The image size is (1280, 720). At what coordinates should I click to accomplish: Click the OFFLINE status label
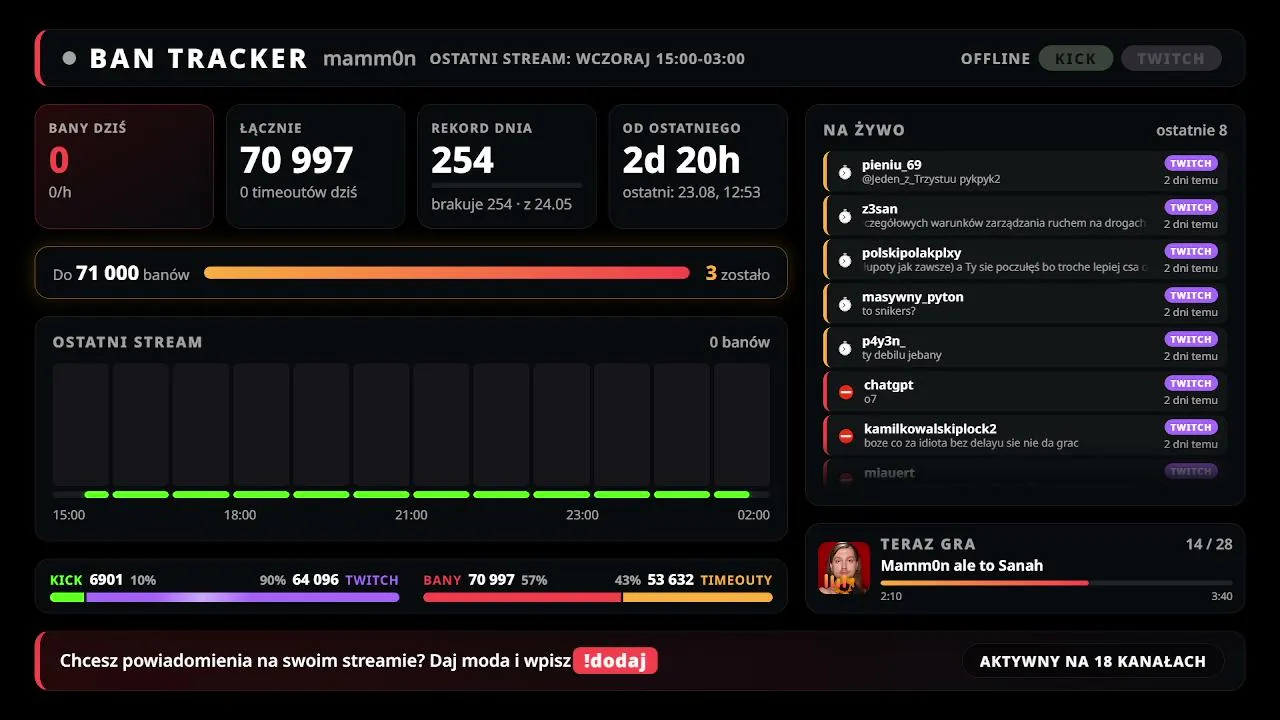[x=995, y=59]
